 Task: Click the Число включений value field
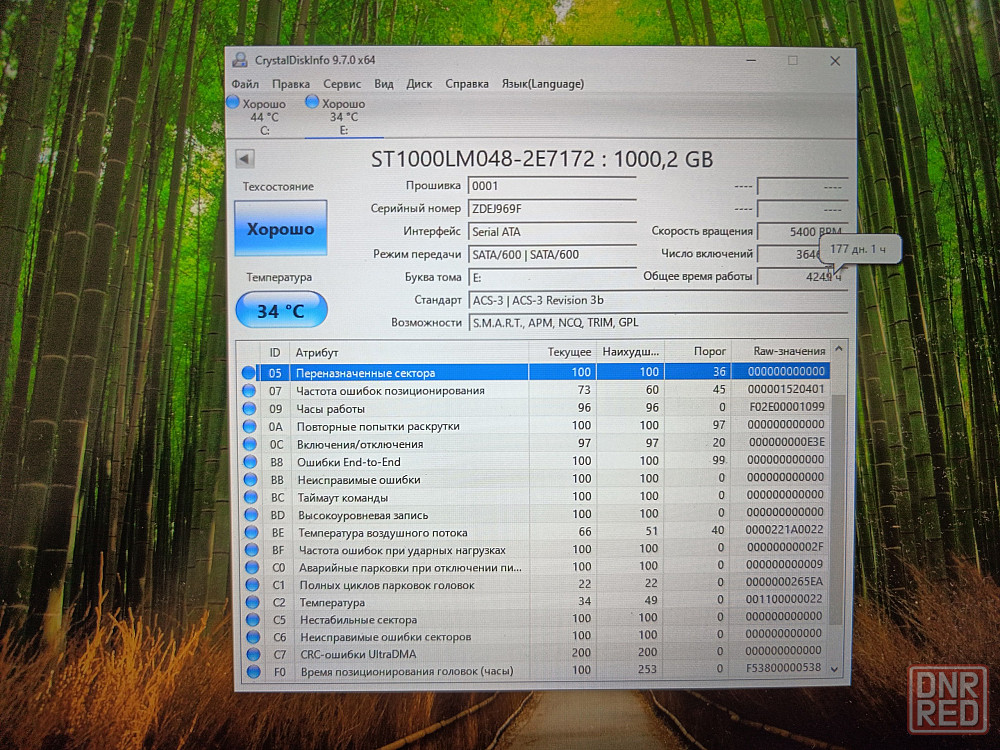[790, 254]
